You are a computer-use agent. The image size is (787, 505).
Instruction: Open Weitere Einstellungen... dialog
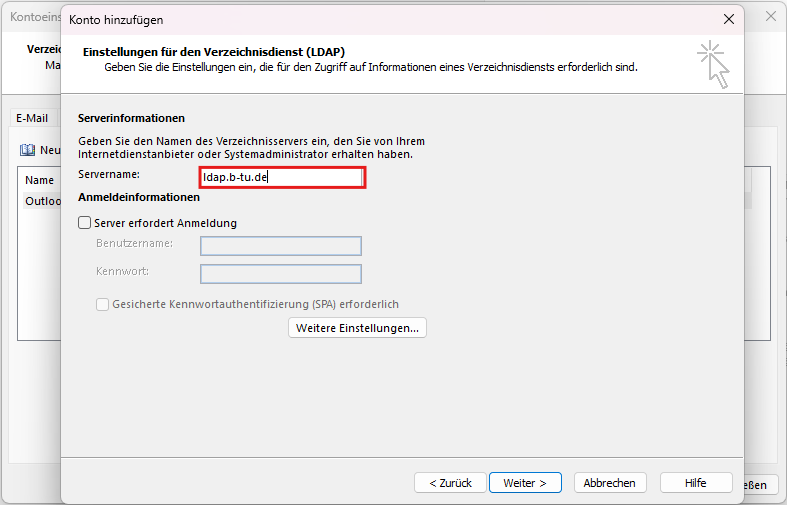pyautogui.click(x=357, y=328)
